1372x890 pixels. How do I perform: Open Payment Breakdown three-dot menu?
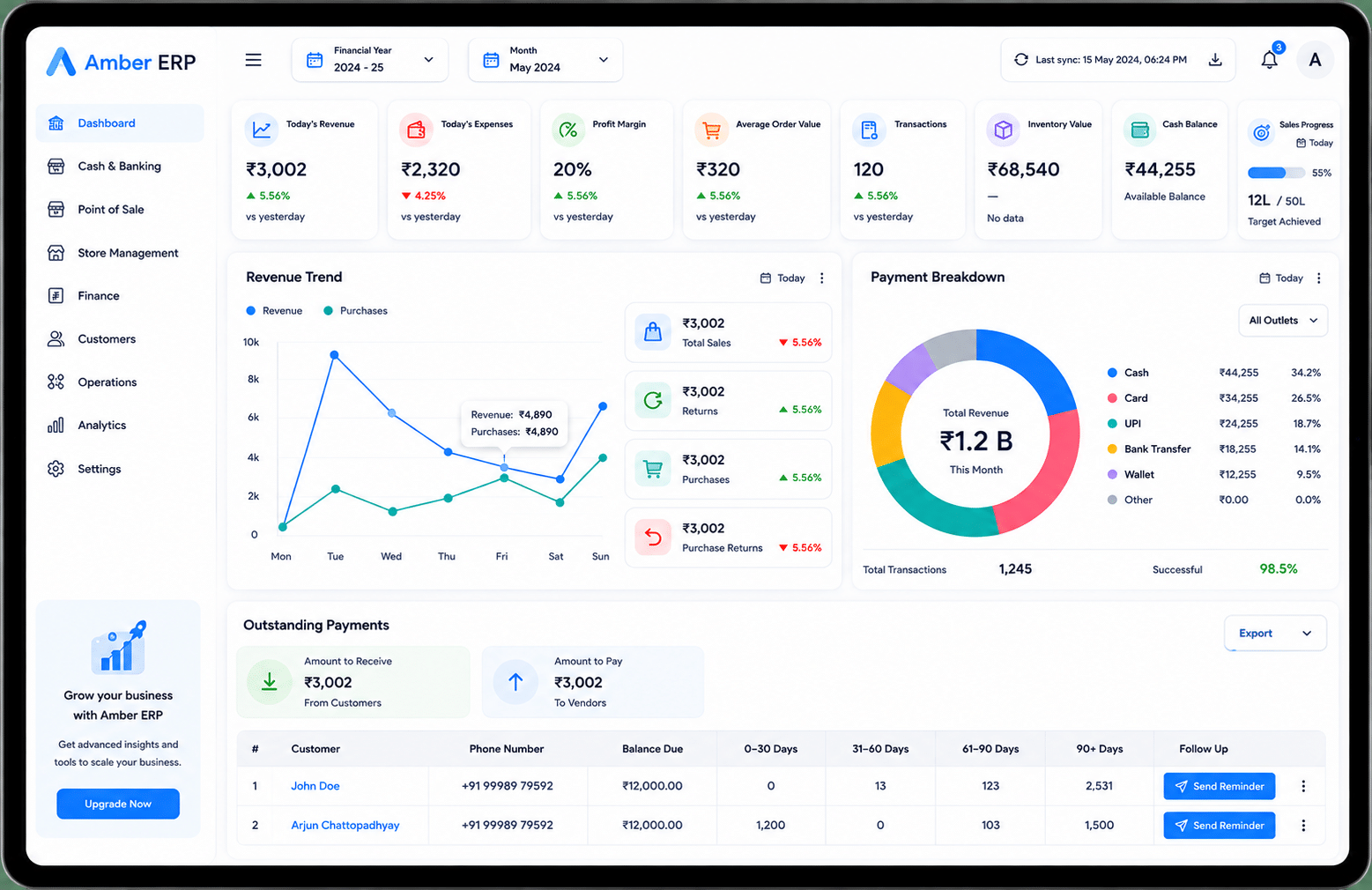1319,278
